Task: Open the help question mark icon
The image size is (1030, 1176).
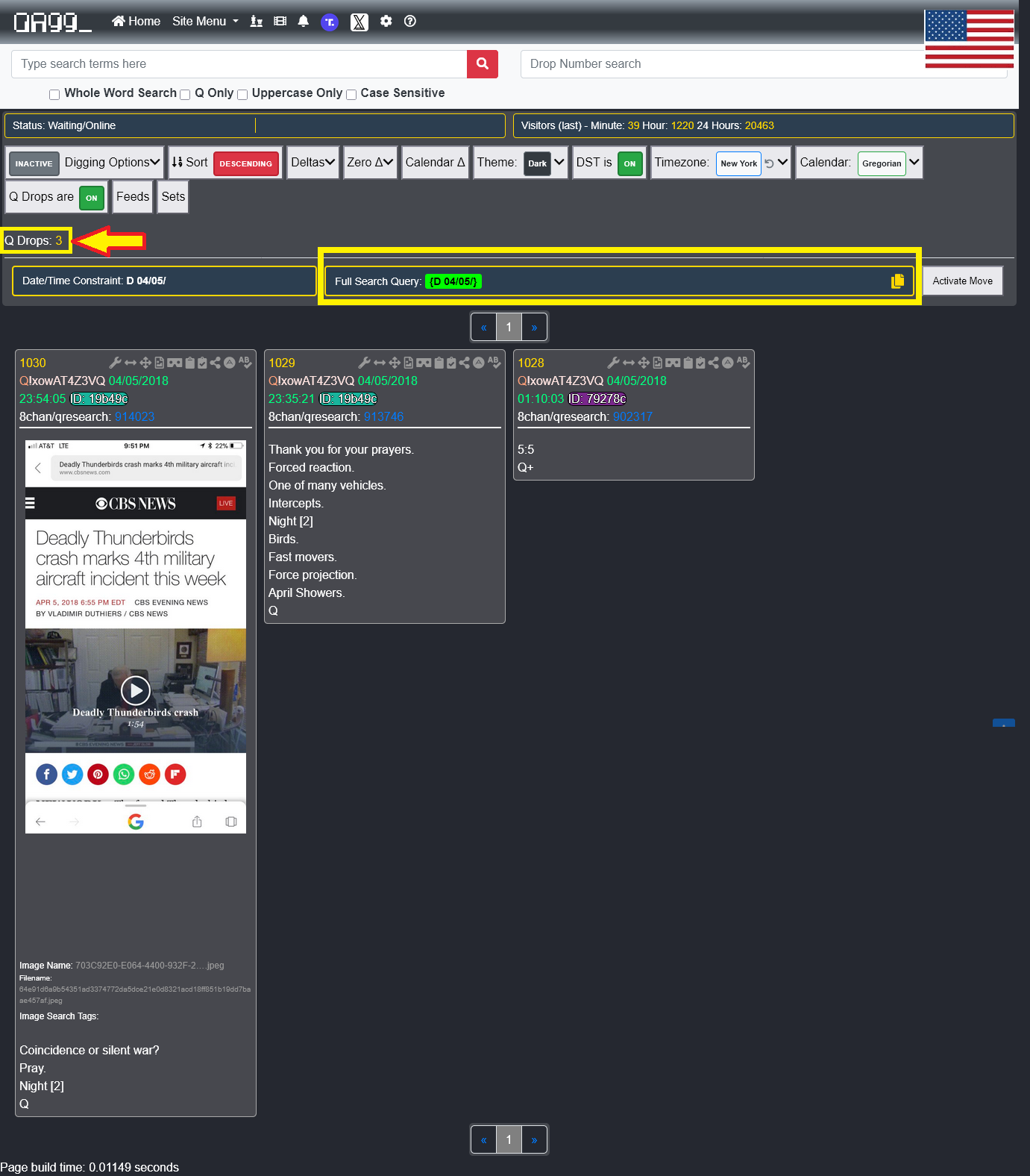Action: [x=409, y=22]
